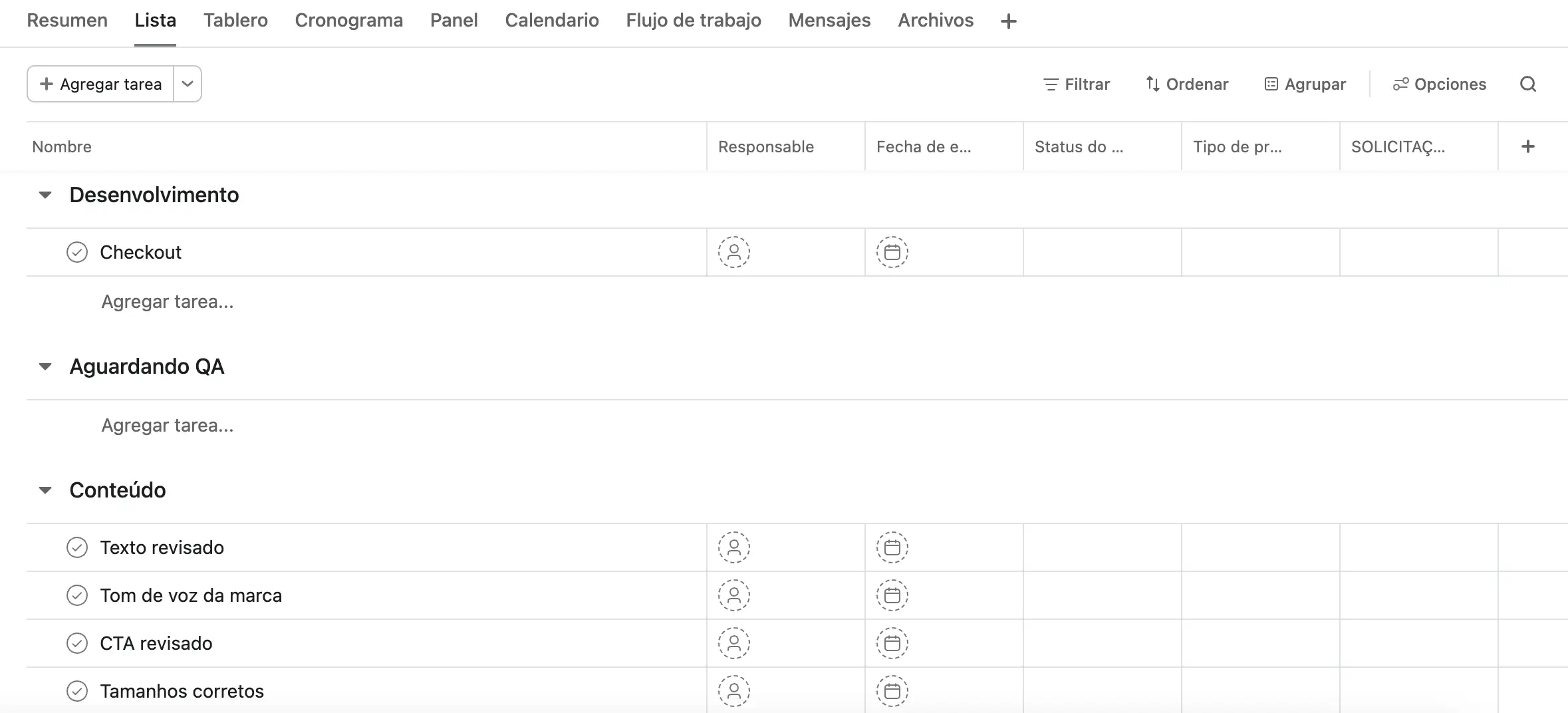
Task: Collapse the Desenvolvimento section
Action: coord(45,196)
